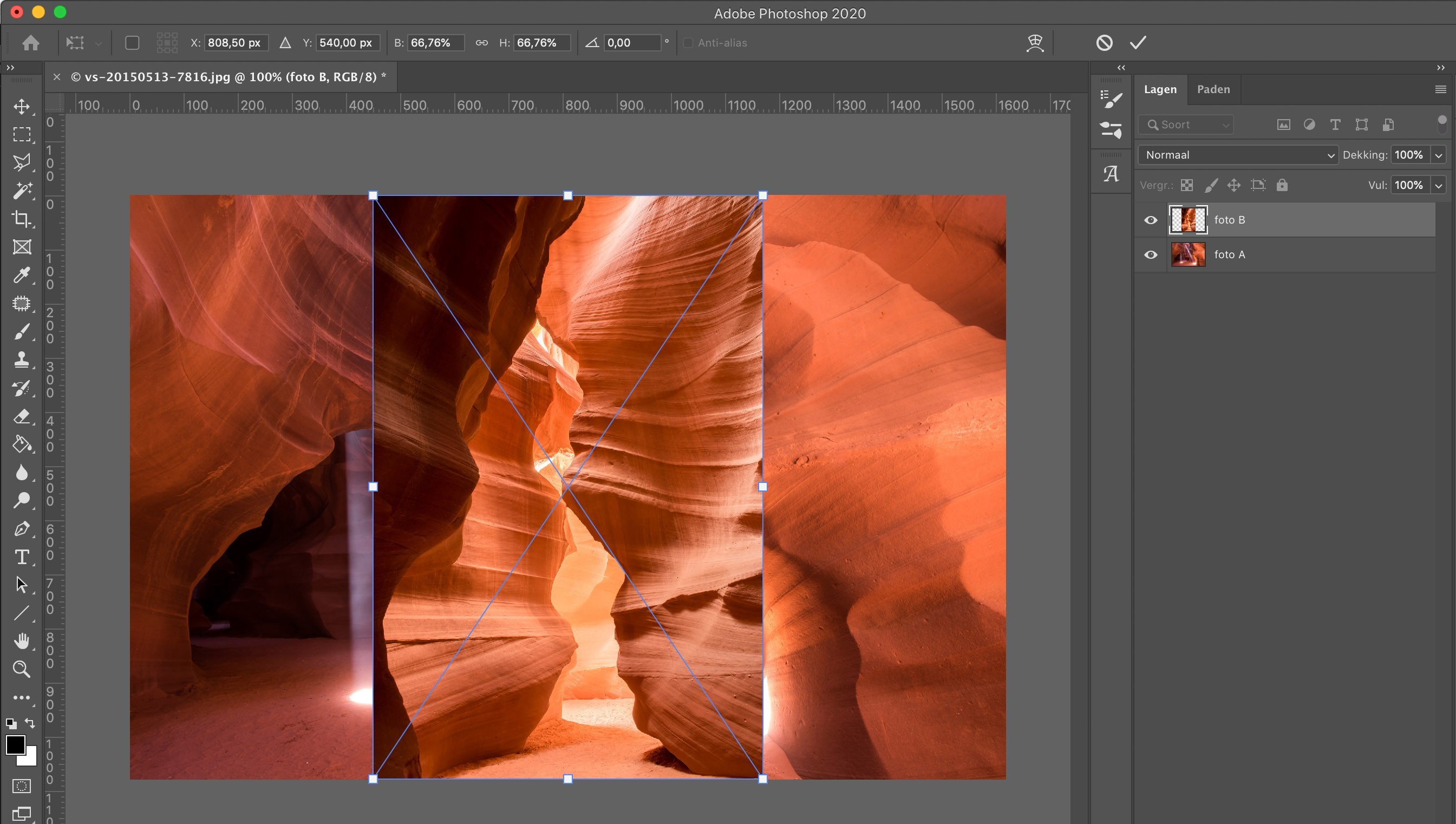Toggle the aspect ratio link icon
This screenshot has height=824, width=1456.
[x=481, y=42]
